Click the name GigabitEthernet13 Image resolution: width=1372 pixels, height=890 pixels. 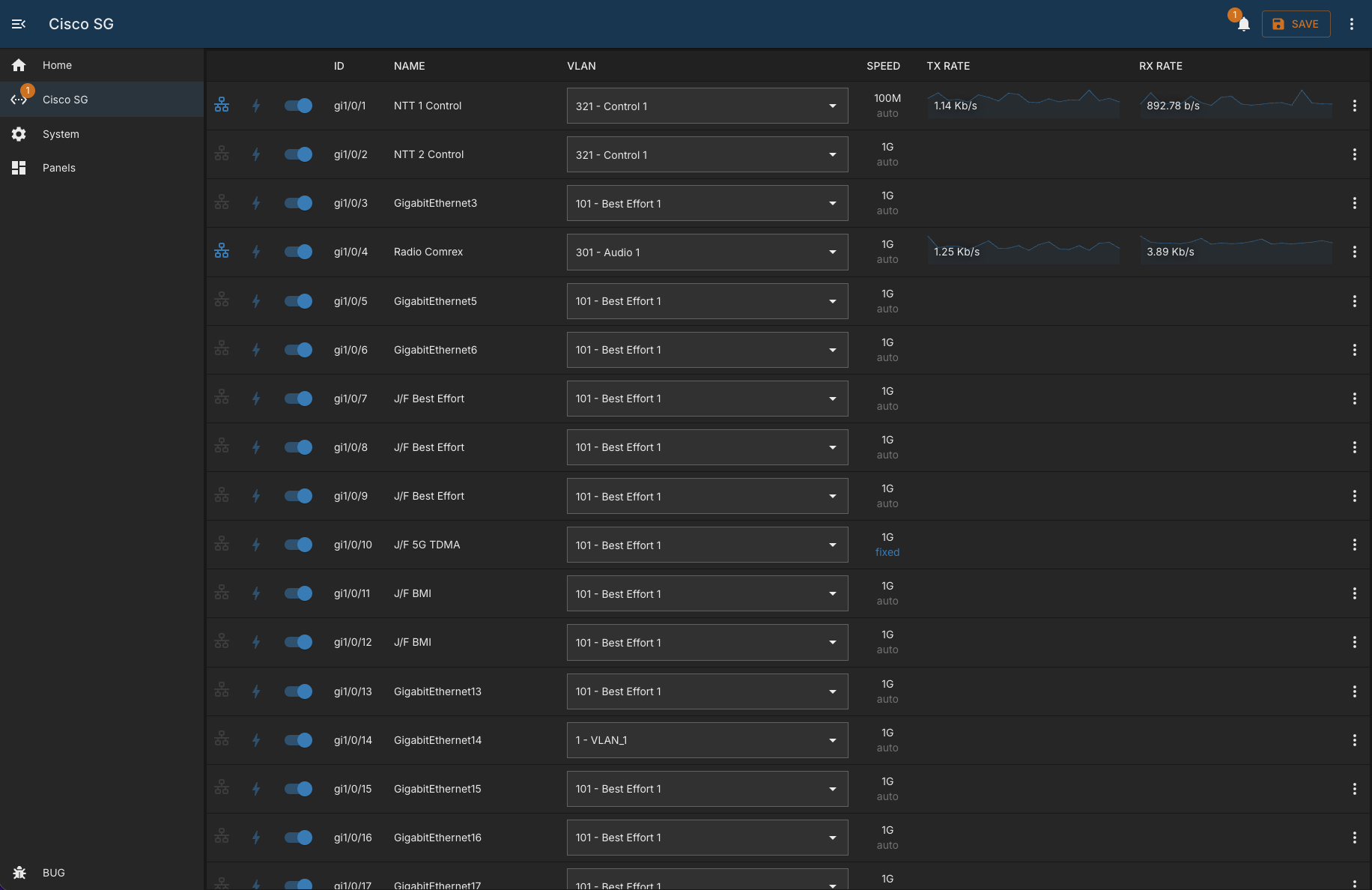[437, 691]
